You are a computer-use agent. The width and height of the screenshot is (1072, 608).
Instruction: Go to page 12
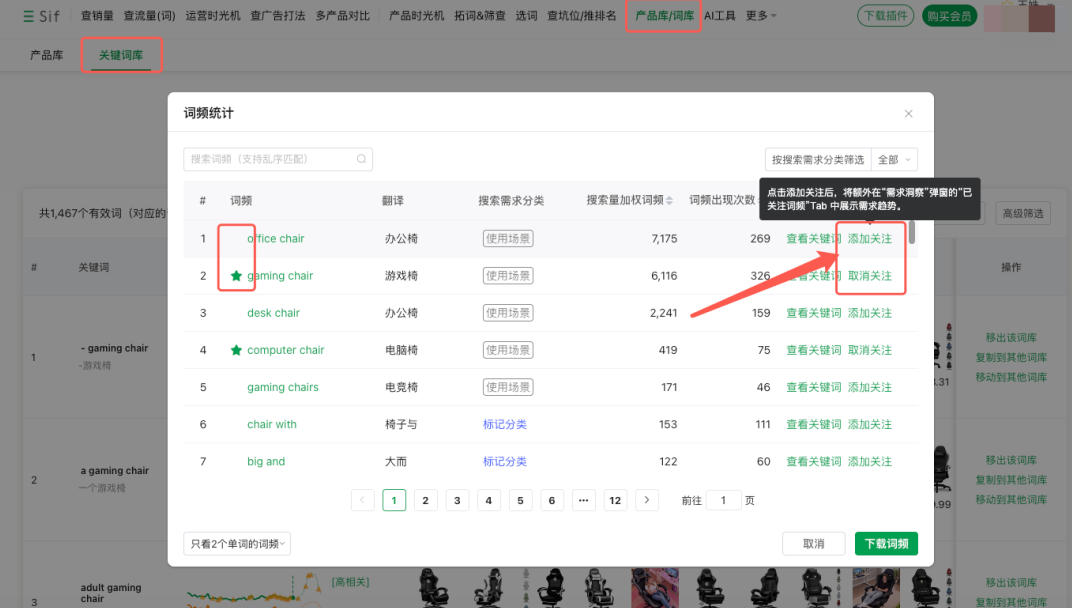click(x=615, y=500)
